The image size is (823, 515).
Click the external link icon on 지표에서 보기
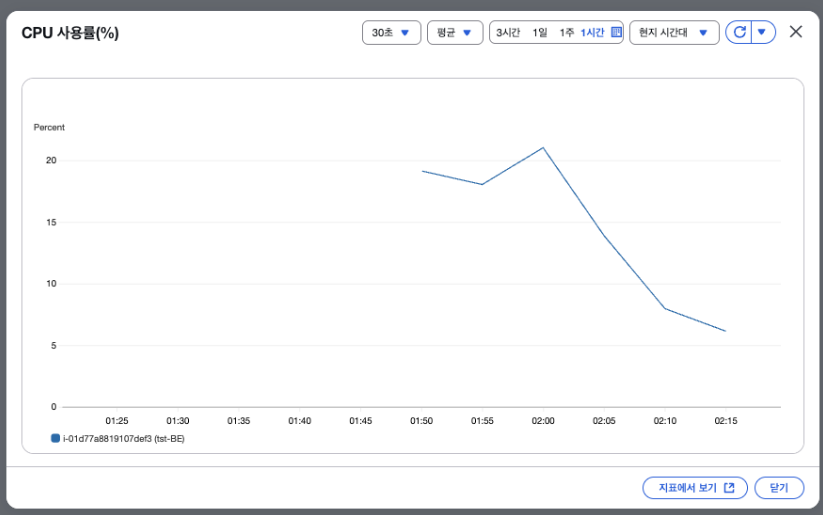tap(729, 488)
